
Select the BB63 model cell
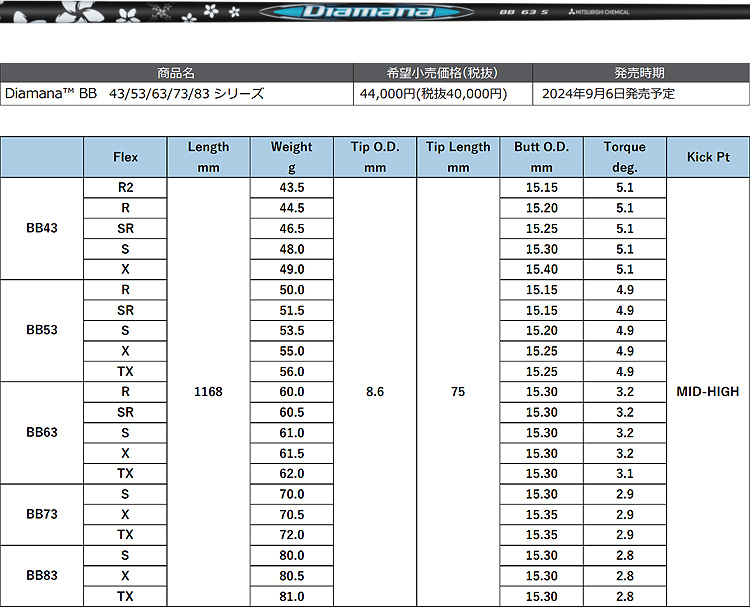(x=42, y=432)
